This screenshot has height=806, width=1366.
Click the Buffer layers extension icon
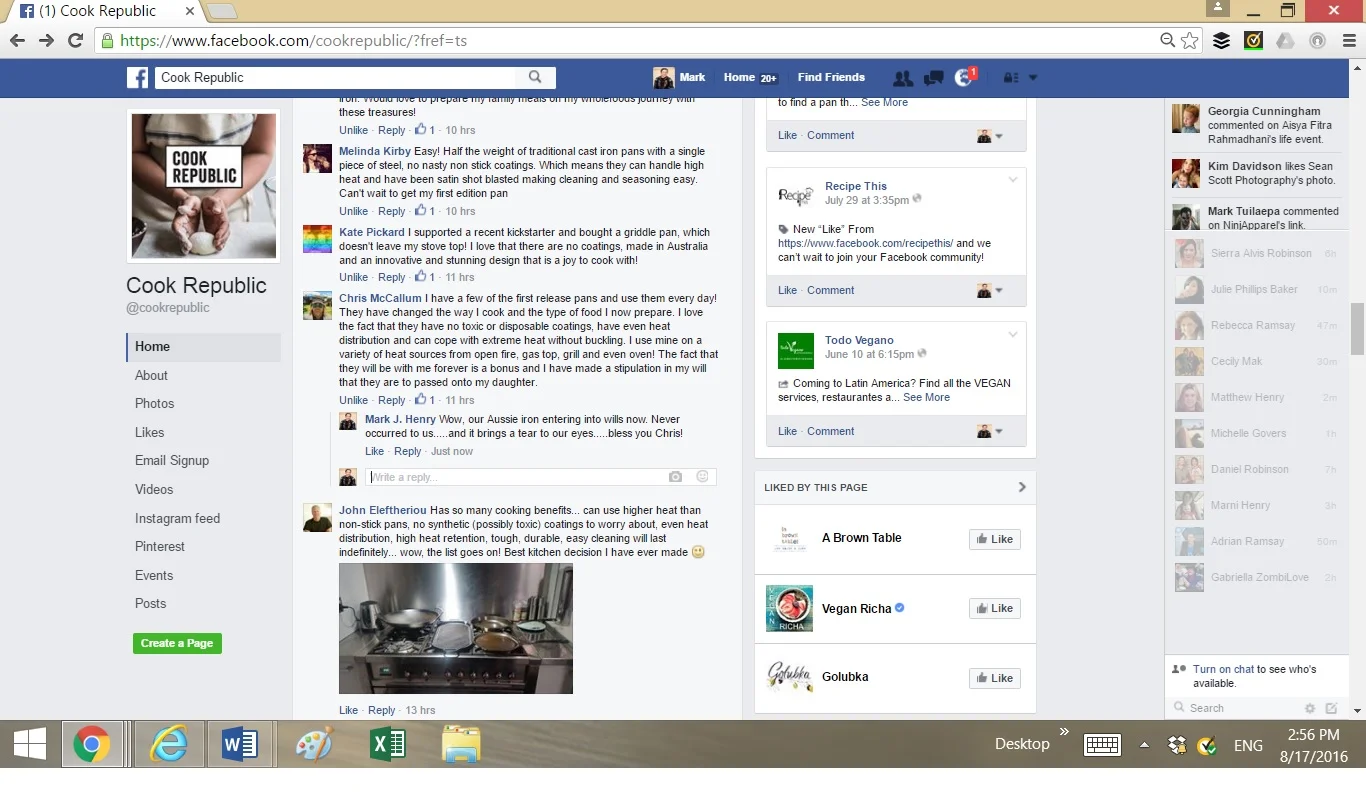coord(1221,41)
